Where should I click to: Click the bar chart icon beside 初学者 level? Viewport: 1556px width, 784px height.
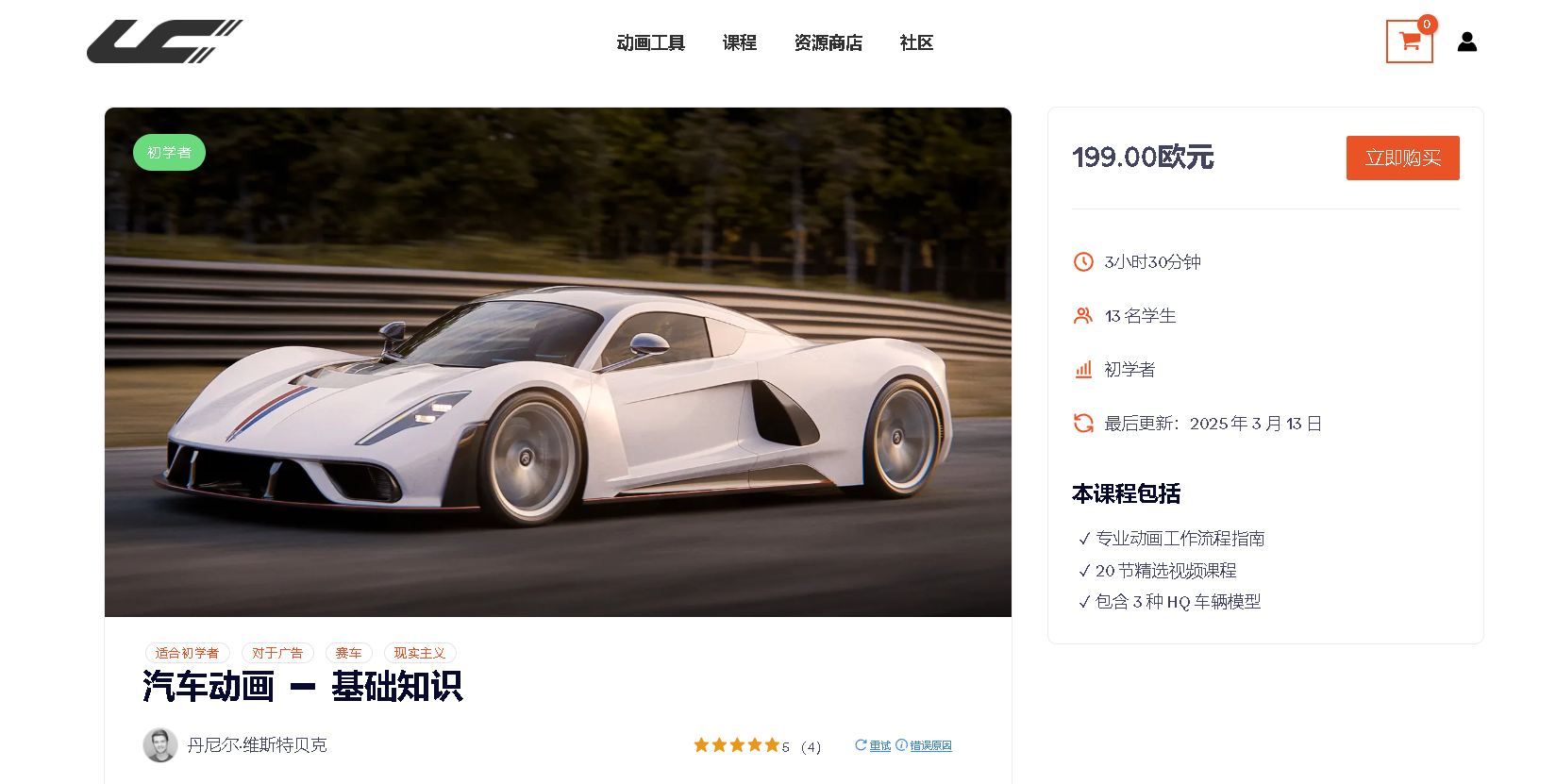[x=1083, y=370]
